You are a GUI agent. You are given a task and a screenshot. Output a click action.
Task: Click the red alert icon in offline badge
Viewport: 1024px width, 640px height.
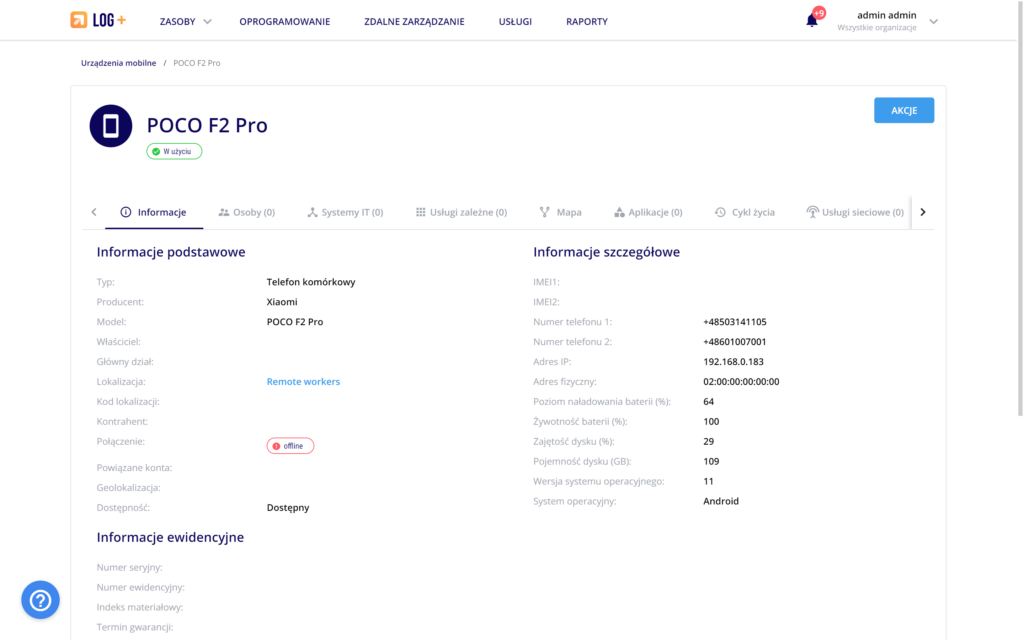point(276,446)
